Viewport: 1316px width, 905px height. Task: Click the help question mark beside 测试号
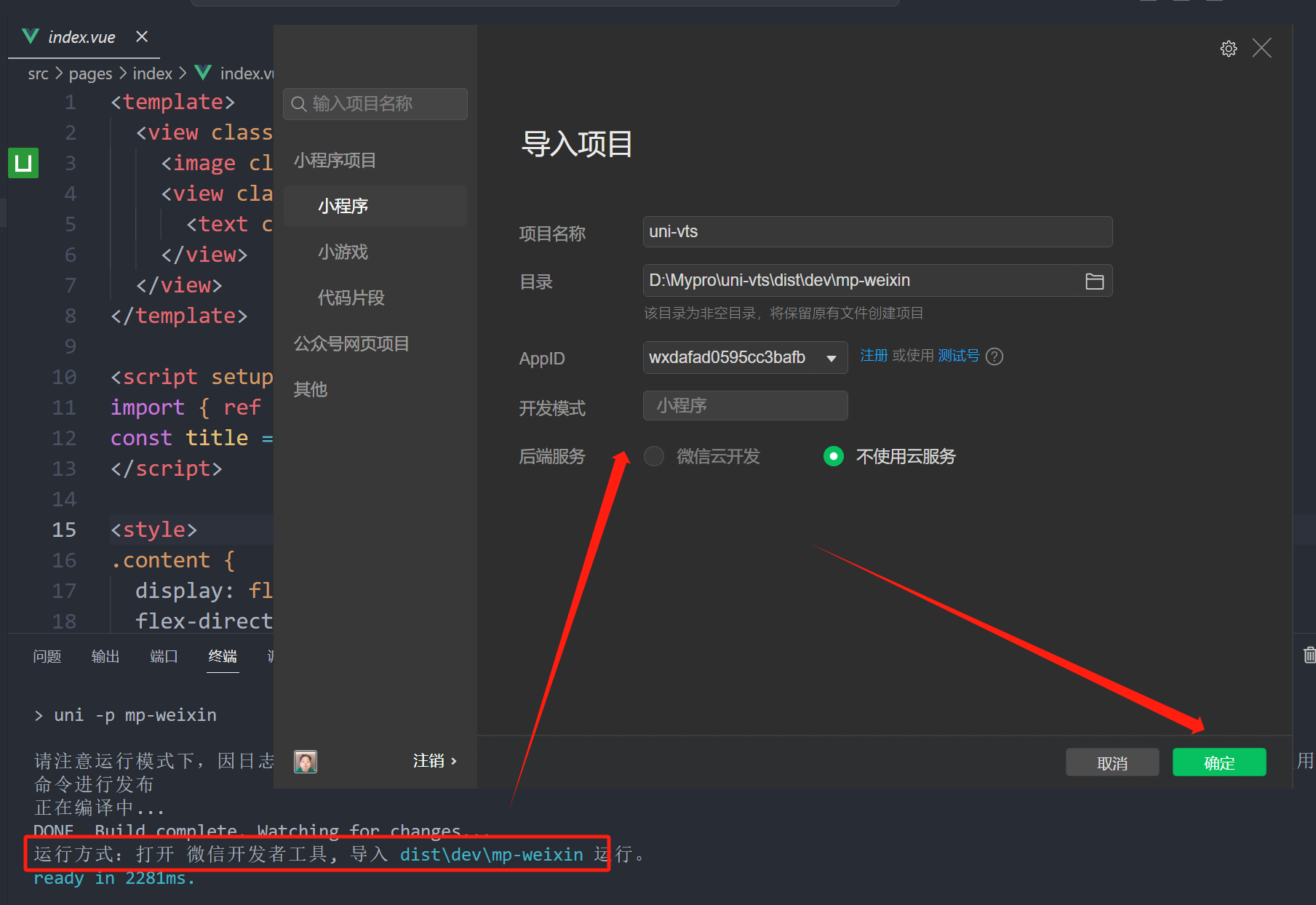point(994,356)
